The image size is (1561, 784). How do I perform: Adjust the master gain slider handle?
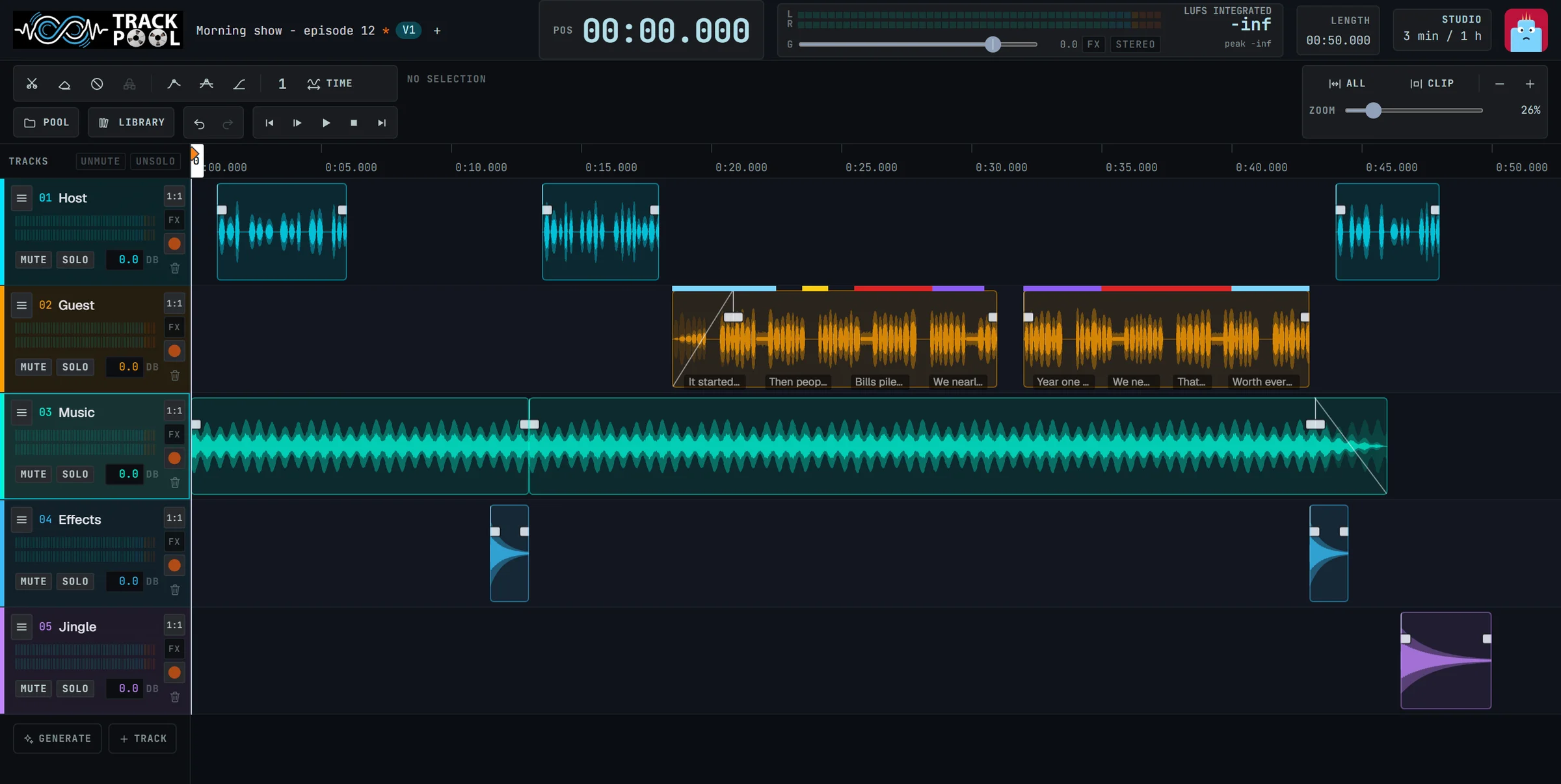pyautogui.click(x=993, y=44)
